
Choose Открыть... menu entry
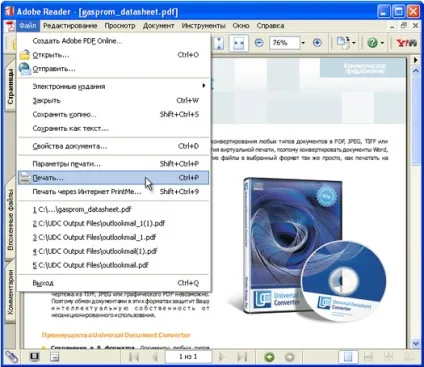[x=113, y=55]
